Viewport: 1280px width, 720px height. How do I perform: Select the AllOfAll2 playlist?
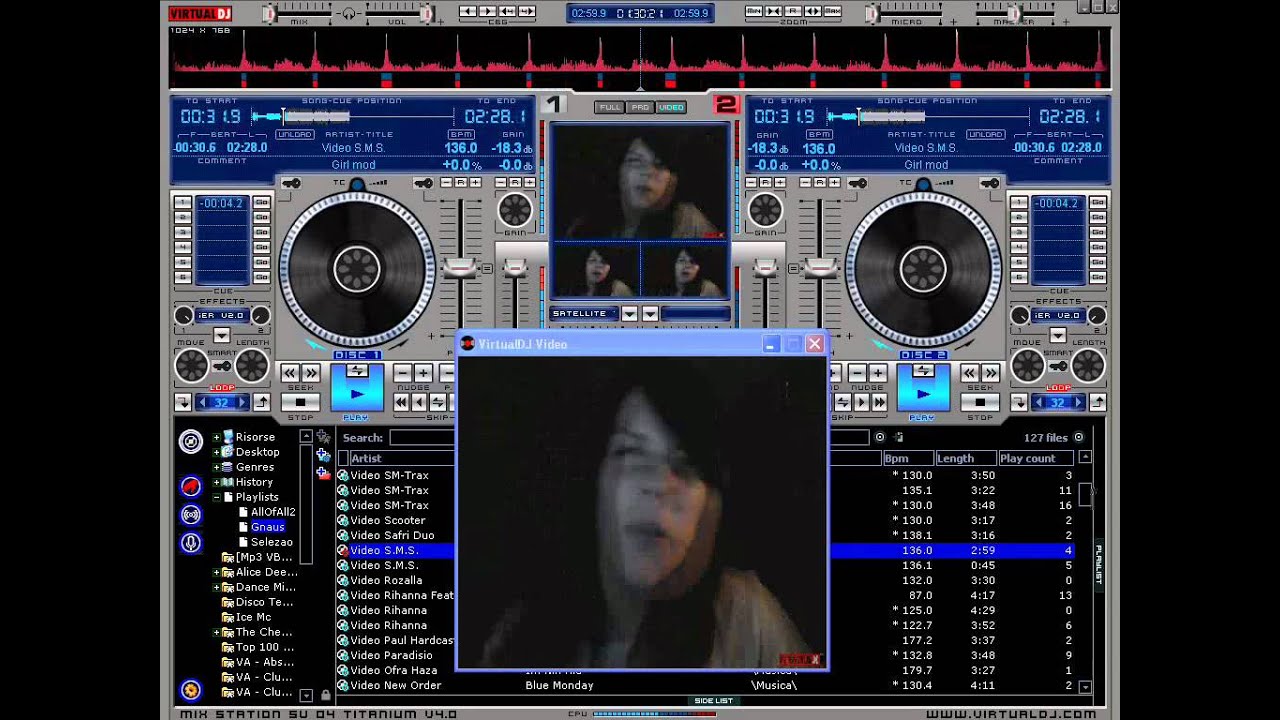273,512
